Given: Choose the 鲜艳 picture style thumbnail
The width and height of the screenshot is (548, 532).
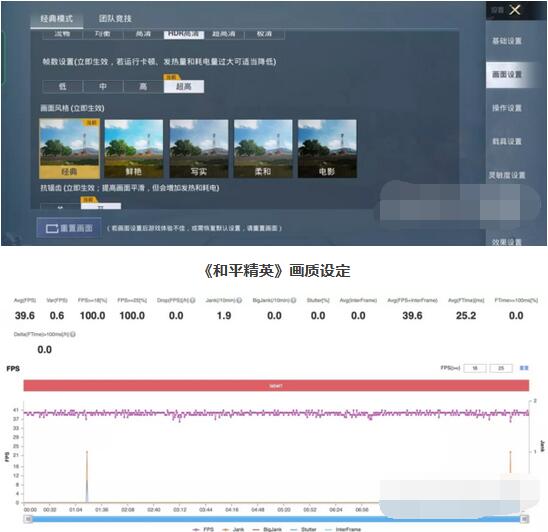Looking at the screenshot, I should (x=134, y=149).
